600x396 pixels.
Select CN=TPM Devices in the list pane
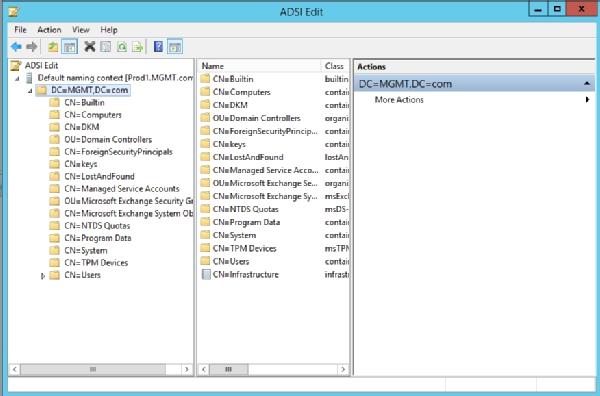(245, 248)
